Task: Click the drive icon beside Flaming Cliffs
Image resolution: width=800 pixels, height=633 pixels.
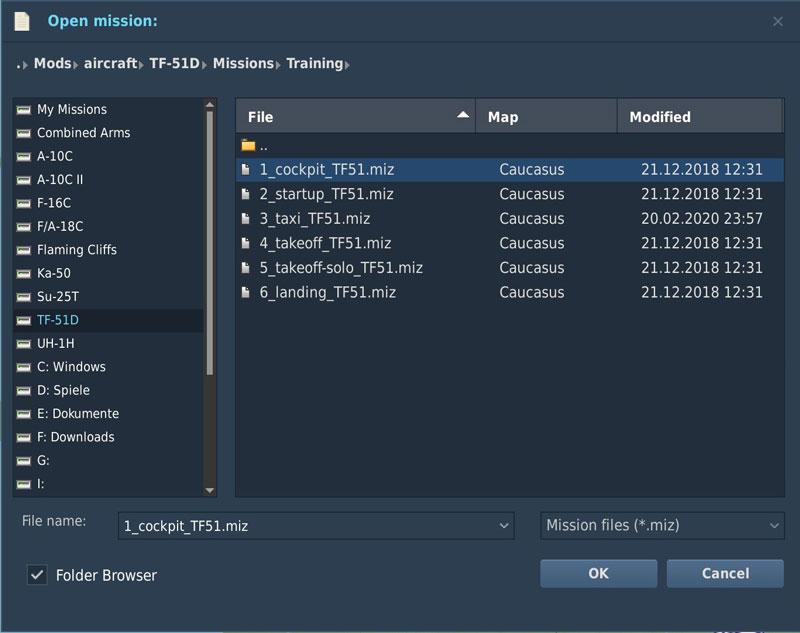Action: tap(23, 250)
